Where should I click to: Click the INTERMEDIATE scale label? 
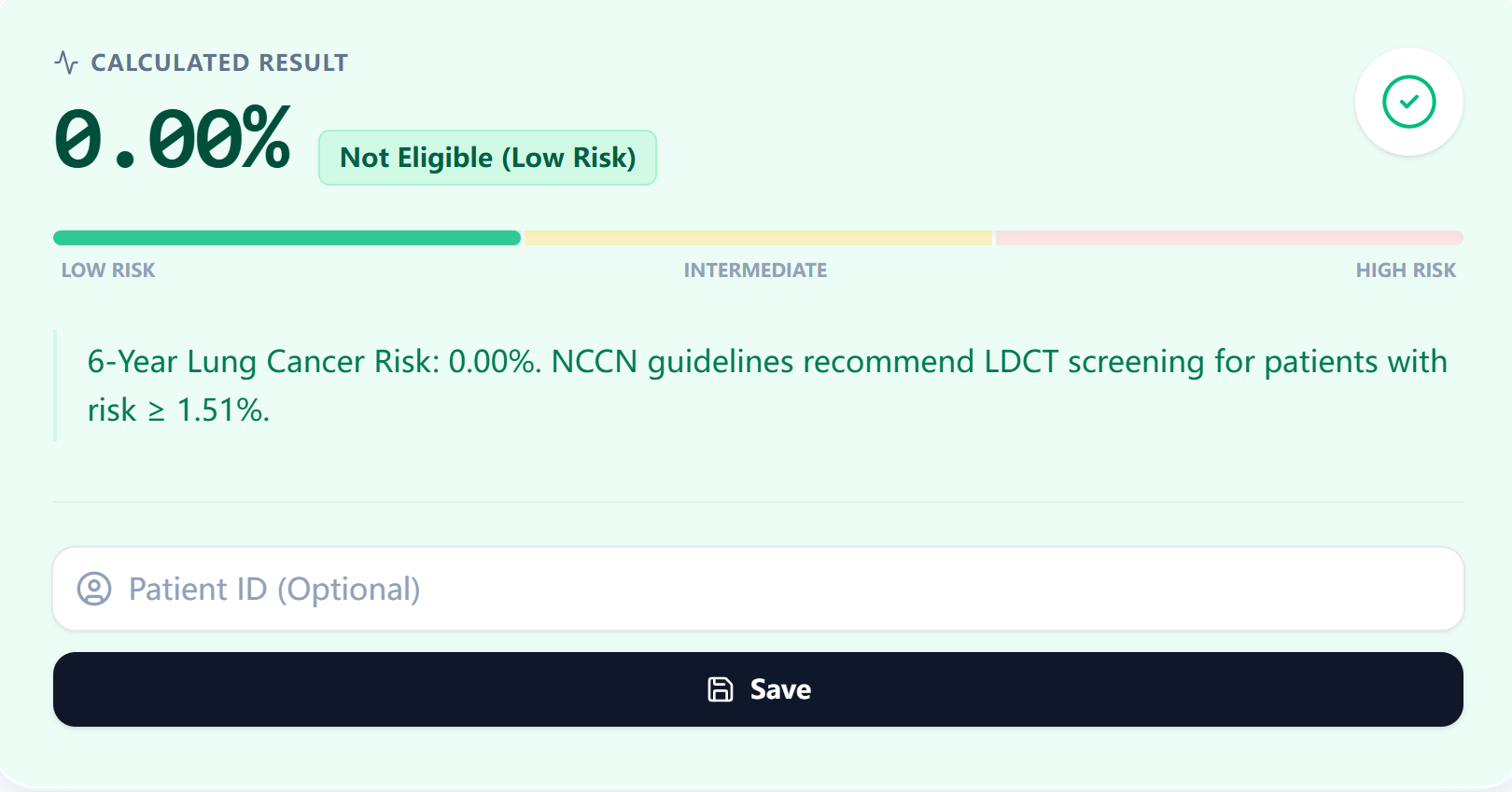click(755, 271)
